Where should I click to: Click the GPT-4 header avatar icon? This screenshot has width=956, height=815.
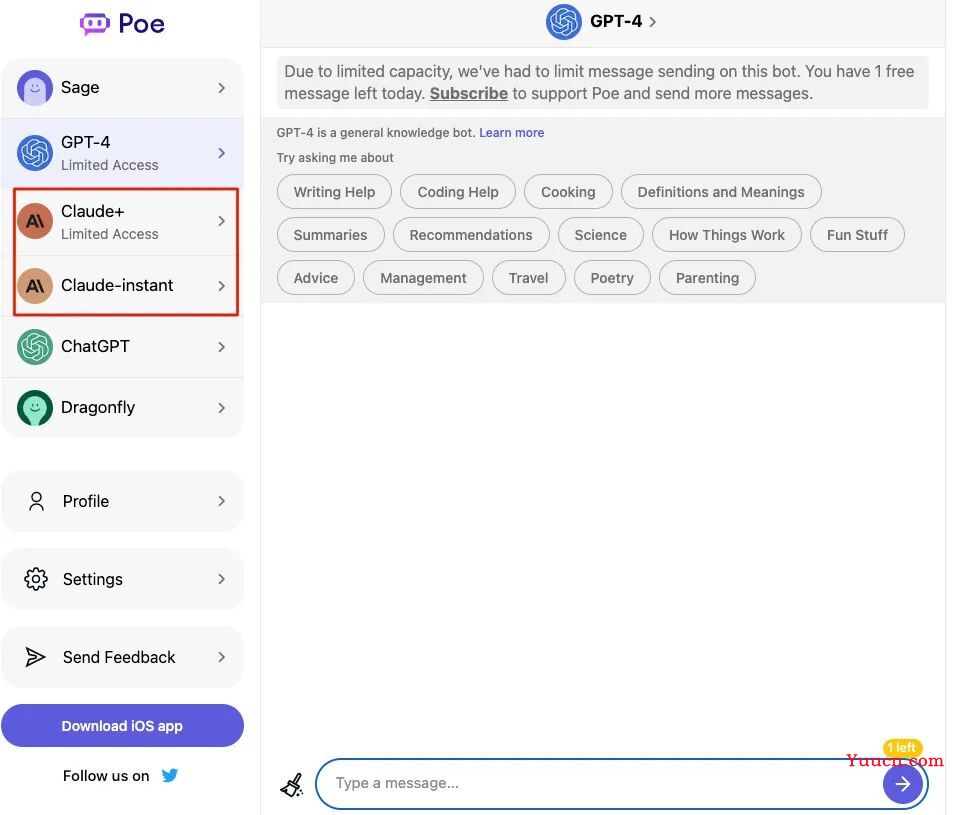563,22
